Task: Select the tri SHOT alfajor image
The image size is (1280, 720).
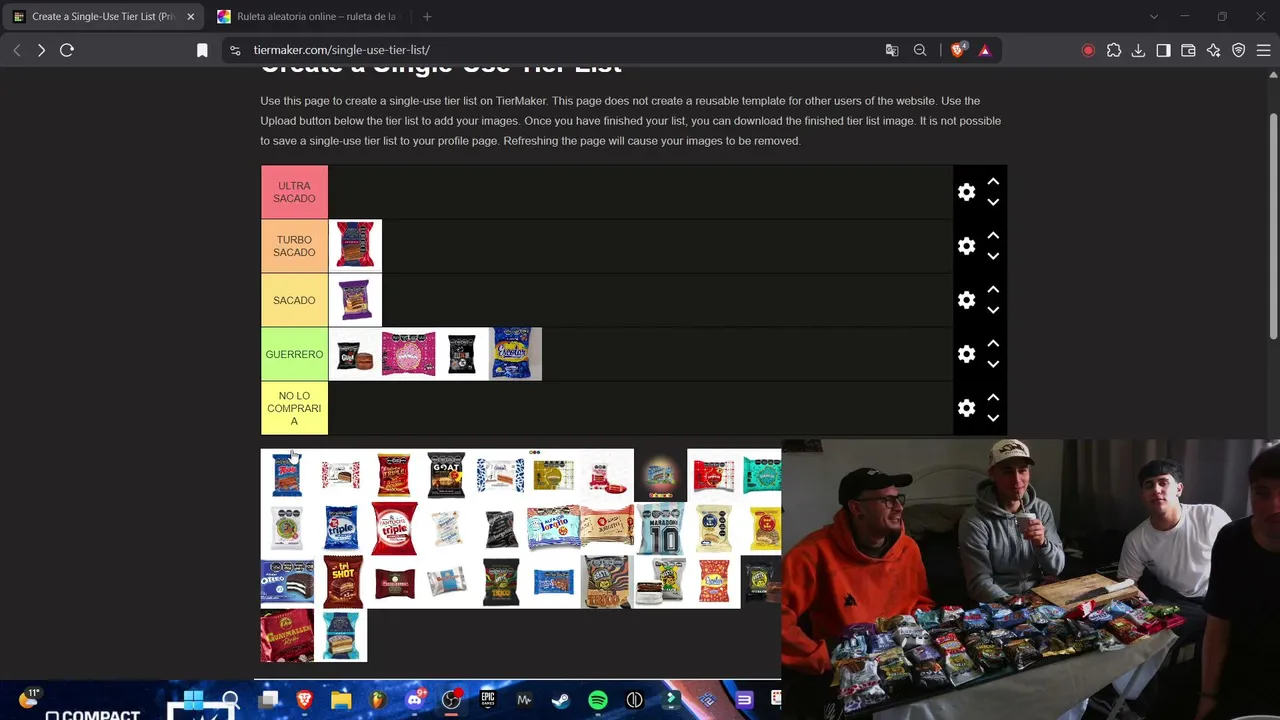Action: 341,583
